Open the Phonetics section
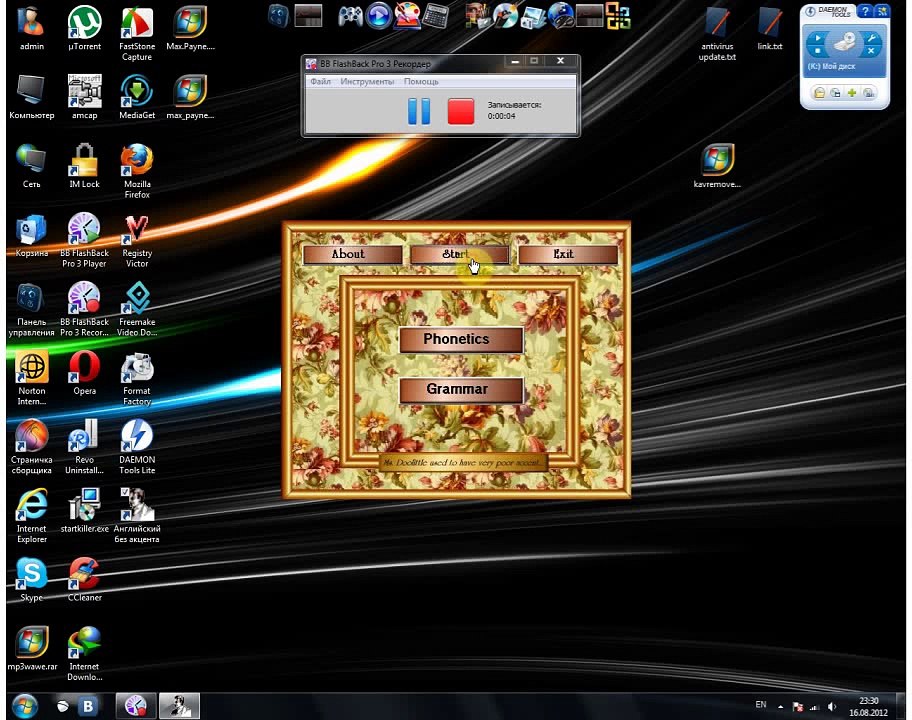Screen dimensions: 912x720 pyautogui.click(x=461, y=339)
